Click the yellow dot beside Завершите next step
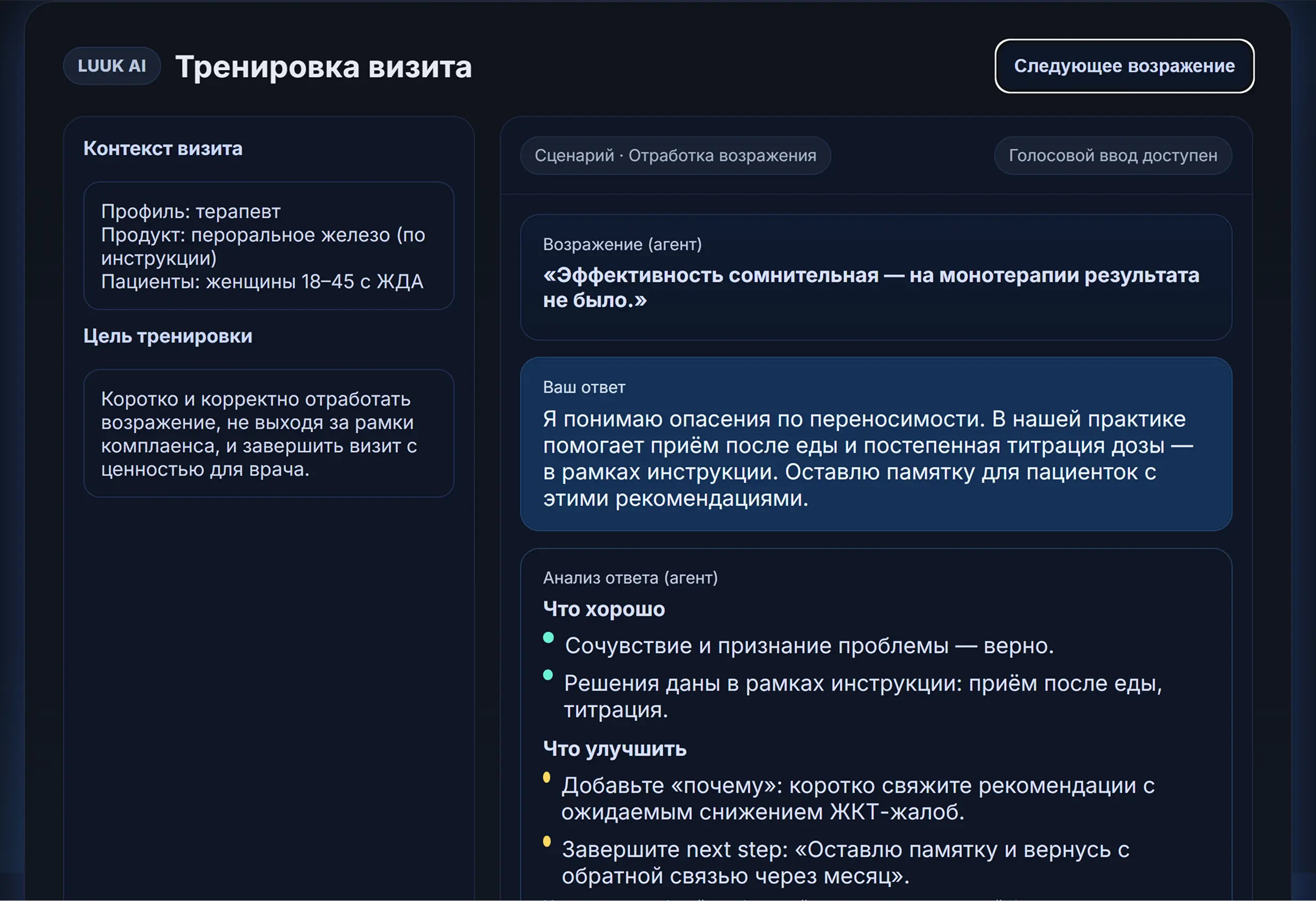 click(546, 841)
